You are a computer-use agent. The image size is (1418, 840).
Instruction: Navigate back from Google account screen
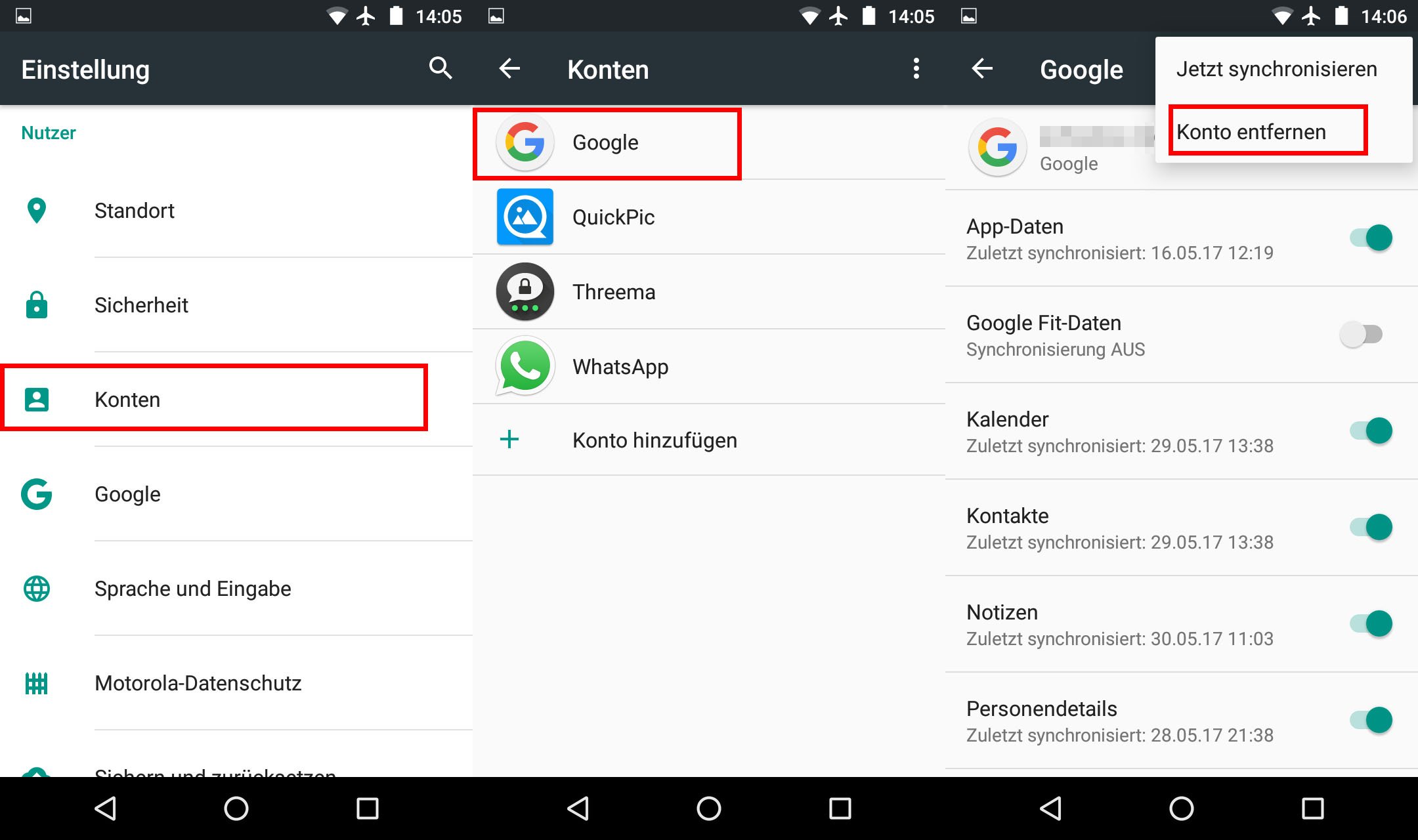[x=979, y=69]
